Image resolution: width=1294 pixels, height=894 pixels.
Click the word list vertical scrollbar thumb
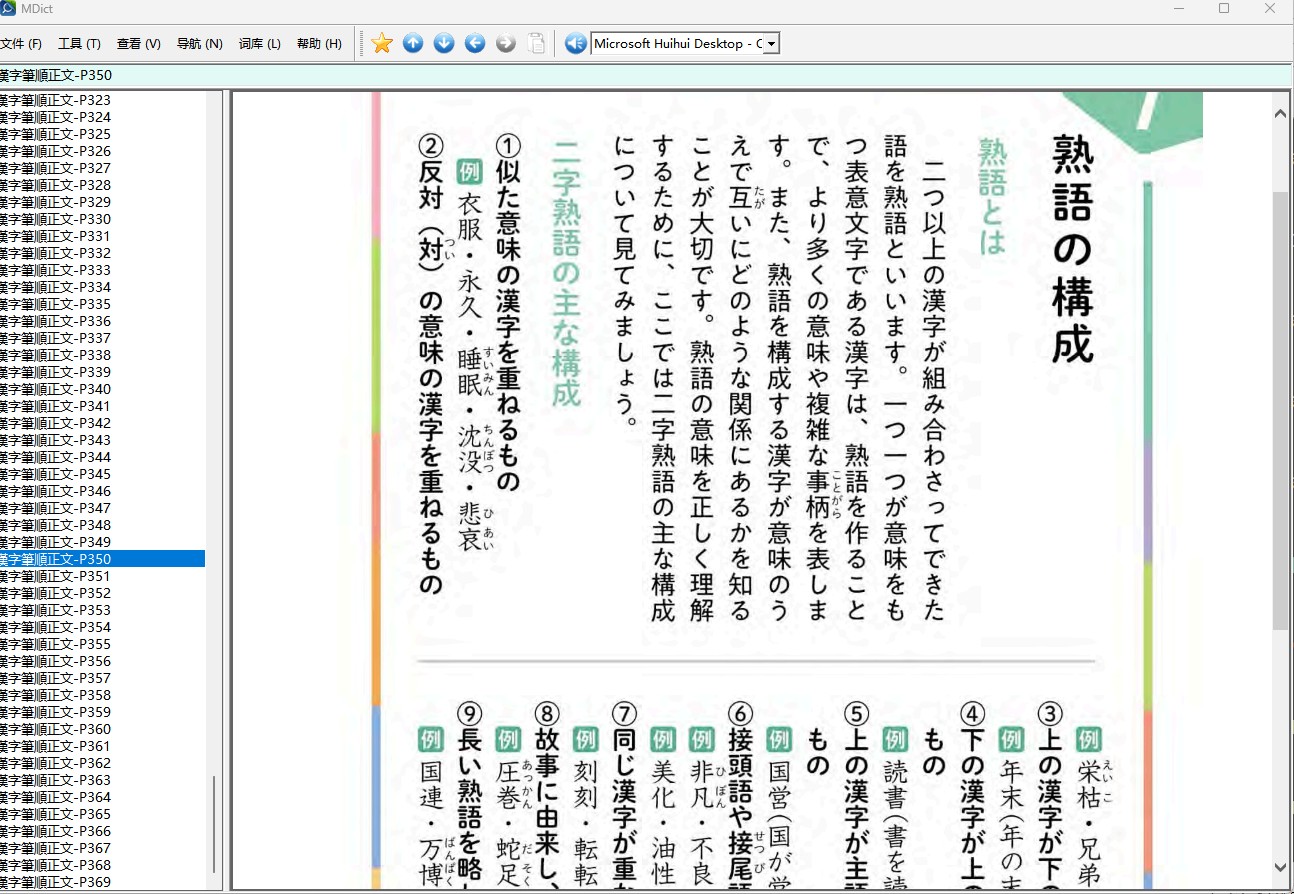point(214,825)
